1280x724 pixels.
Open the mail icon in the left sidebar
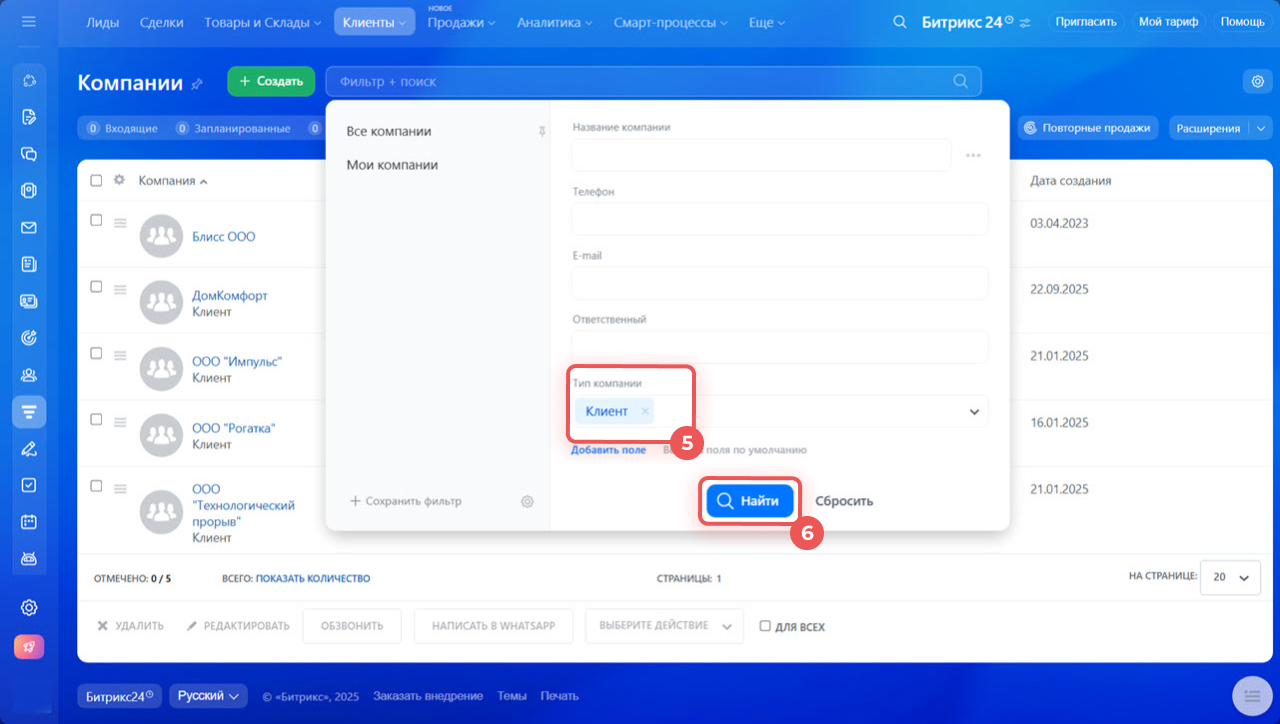pos(29,228)
